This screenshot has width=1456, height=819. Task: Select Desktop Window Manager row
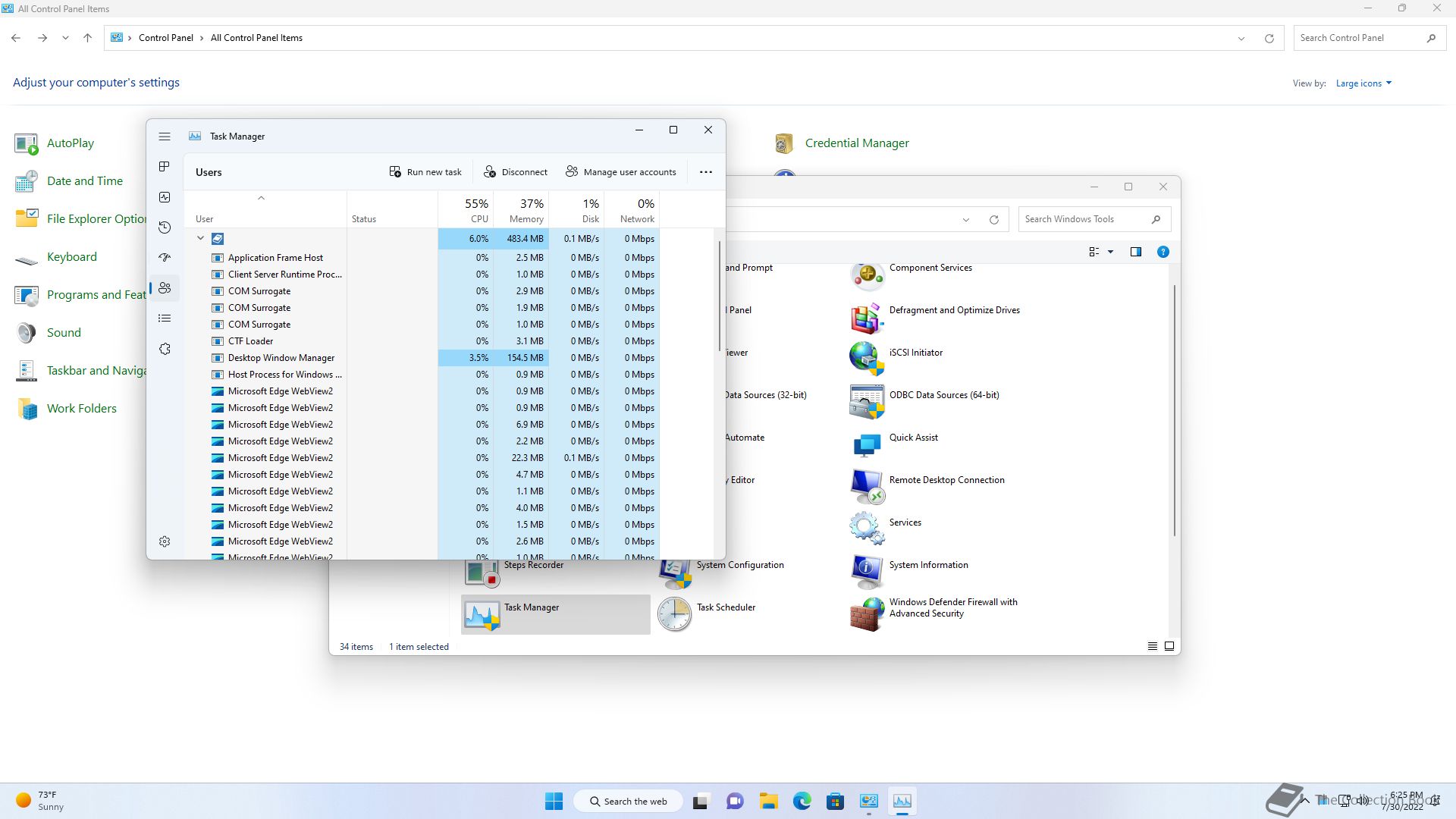click(x=422, y=358)
